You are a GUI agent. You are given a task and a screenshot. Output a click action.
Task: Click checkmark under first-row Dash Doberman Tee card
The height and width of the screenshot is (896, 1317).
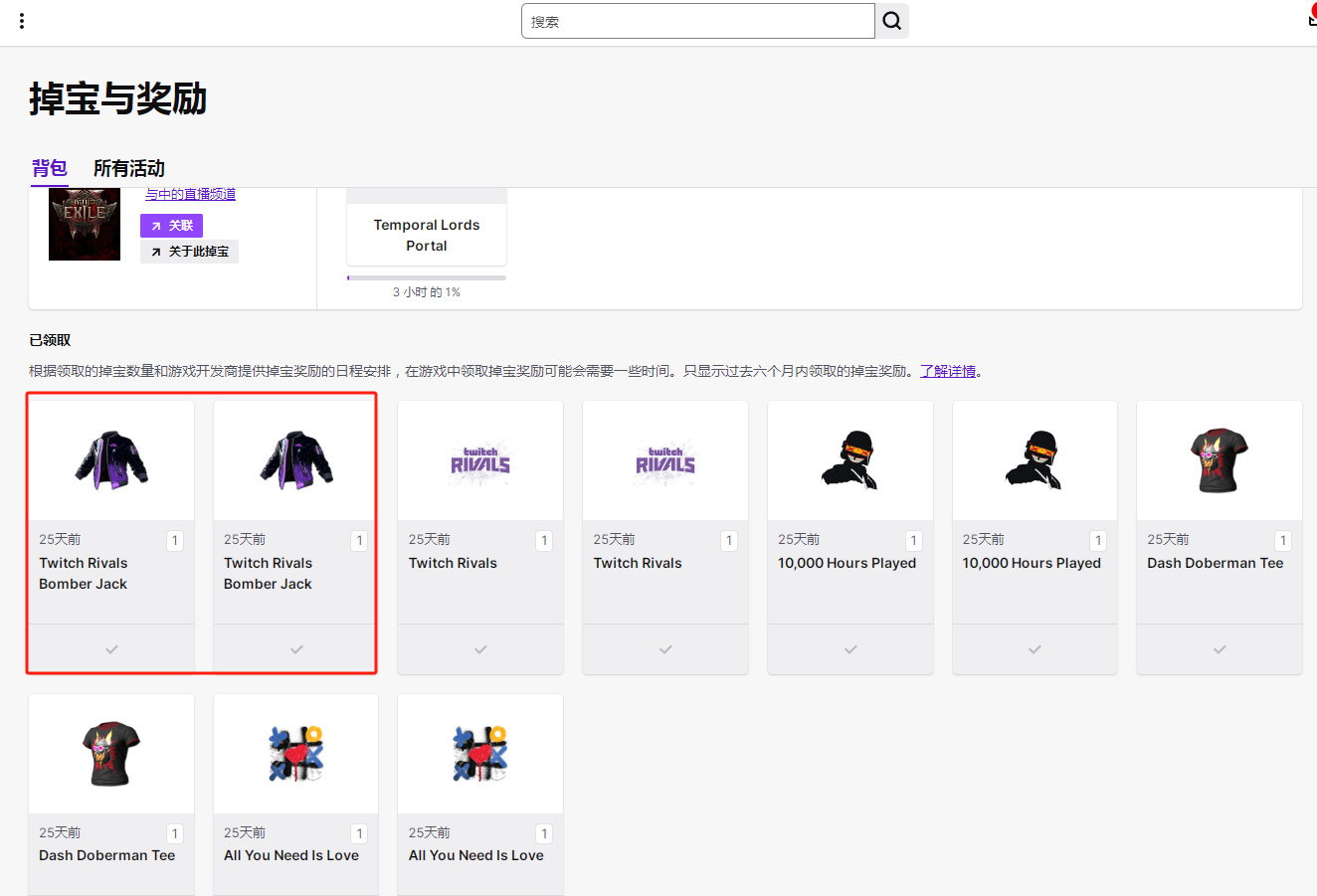(1220, 649)
